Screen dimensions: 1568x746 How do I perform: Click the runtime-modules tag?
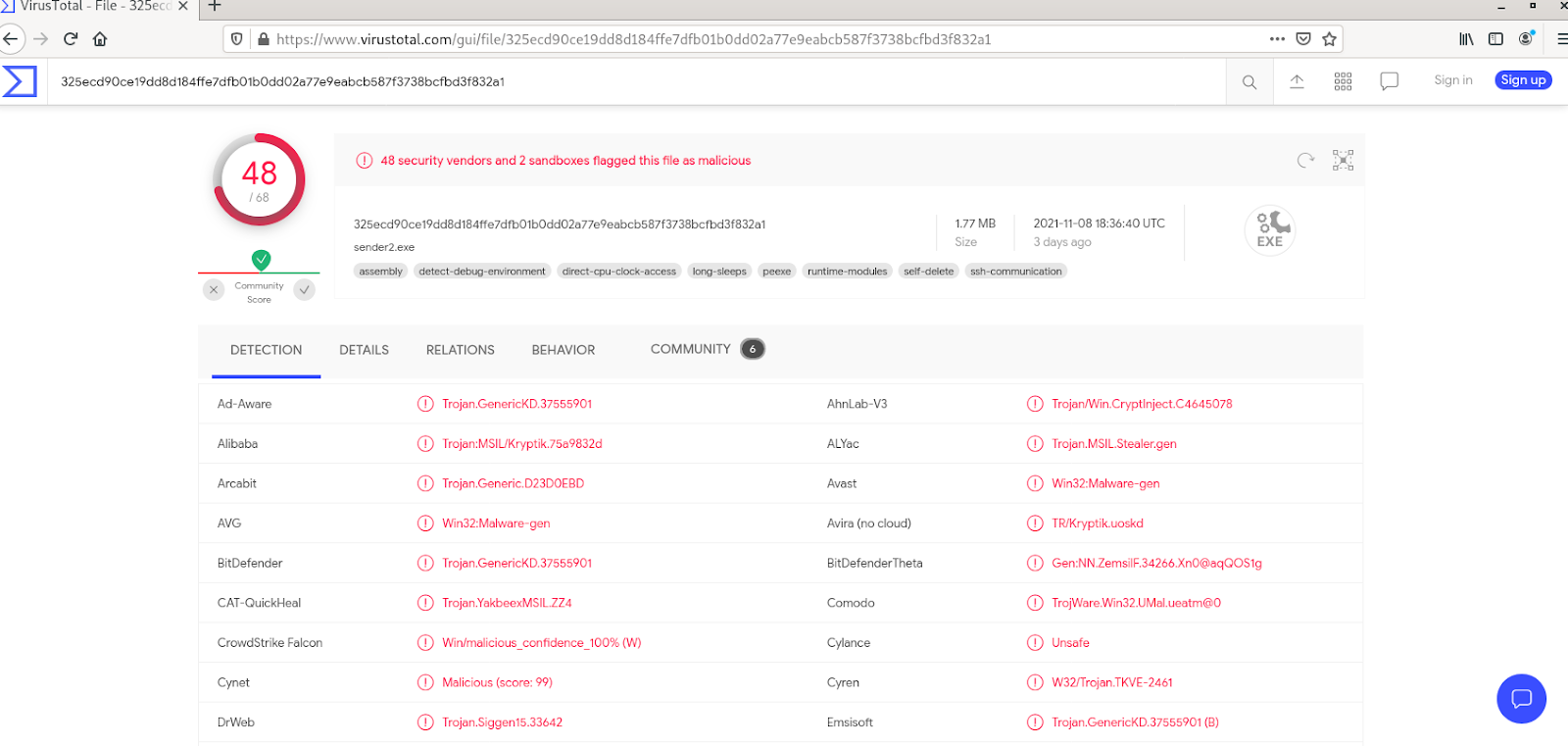point(848,272)
